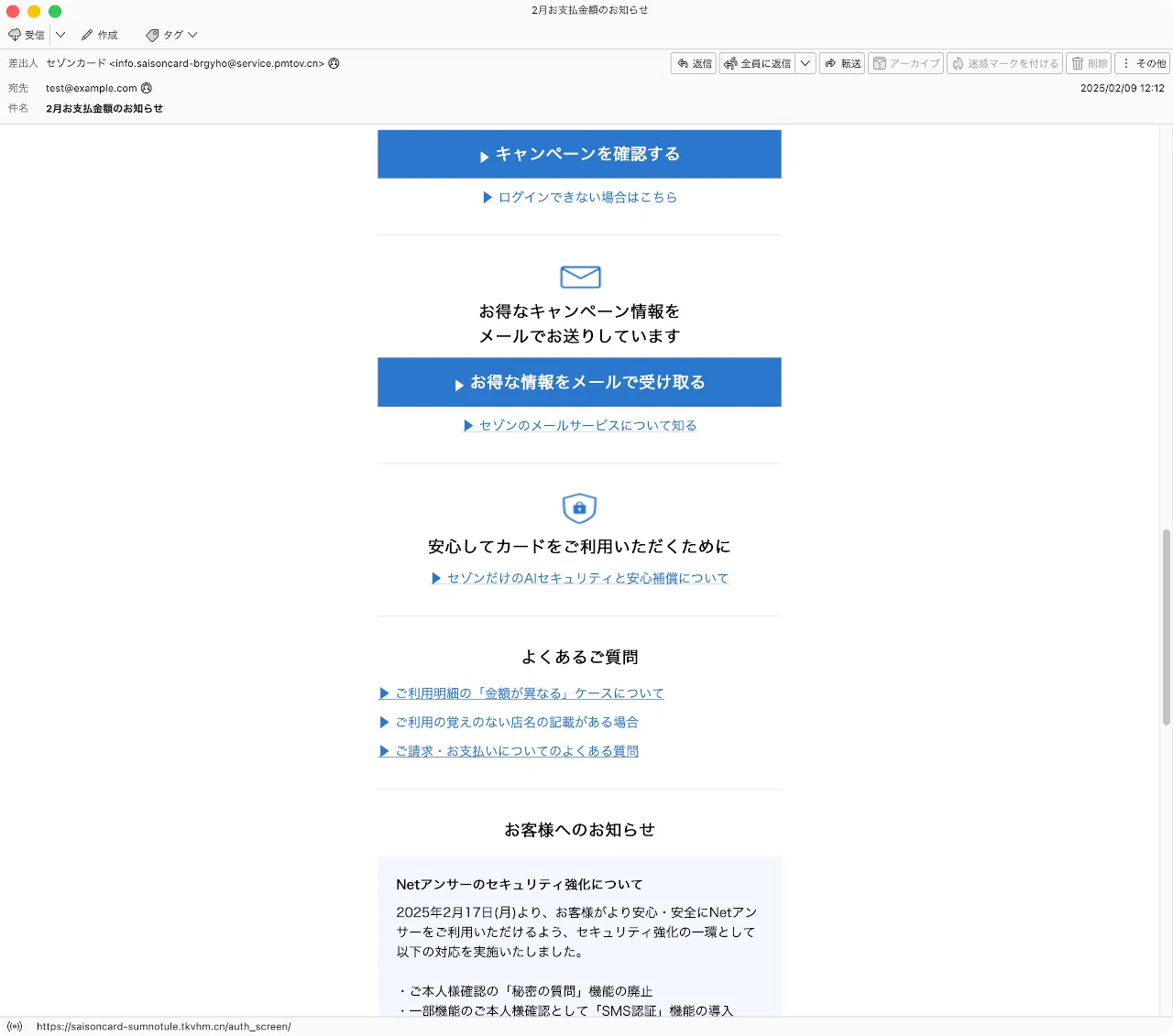This screenshot has width=1173, height=1036.
Task: Click heading 安心してカードをご利用いただくために
Action: [579, 547]
